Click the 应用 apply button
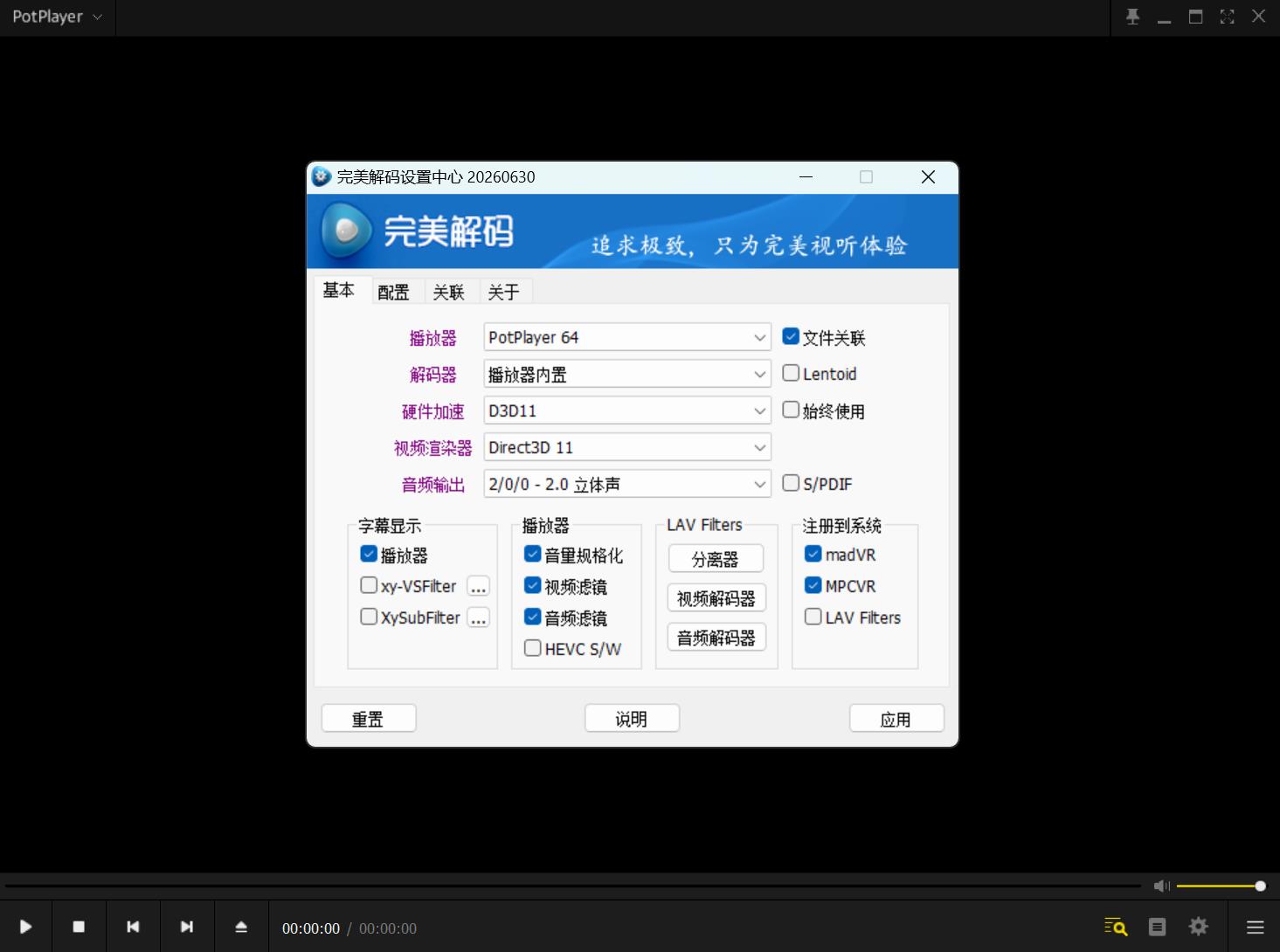The width and height of the screenshot is (1280, 952). 896,719
